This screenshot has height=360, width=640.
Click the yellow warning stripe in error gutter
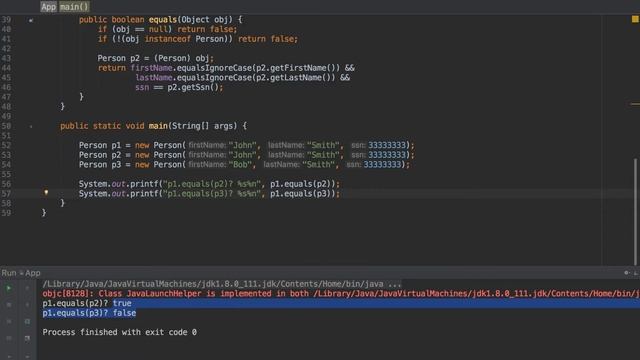[x=635, y=104]
